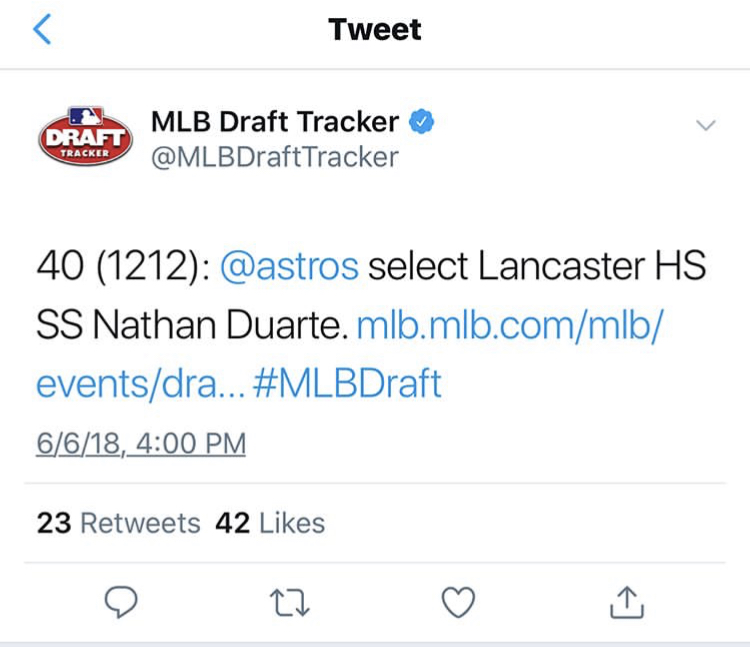Open the #MLBDraft hashtag

347,383
